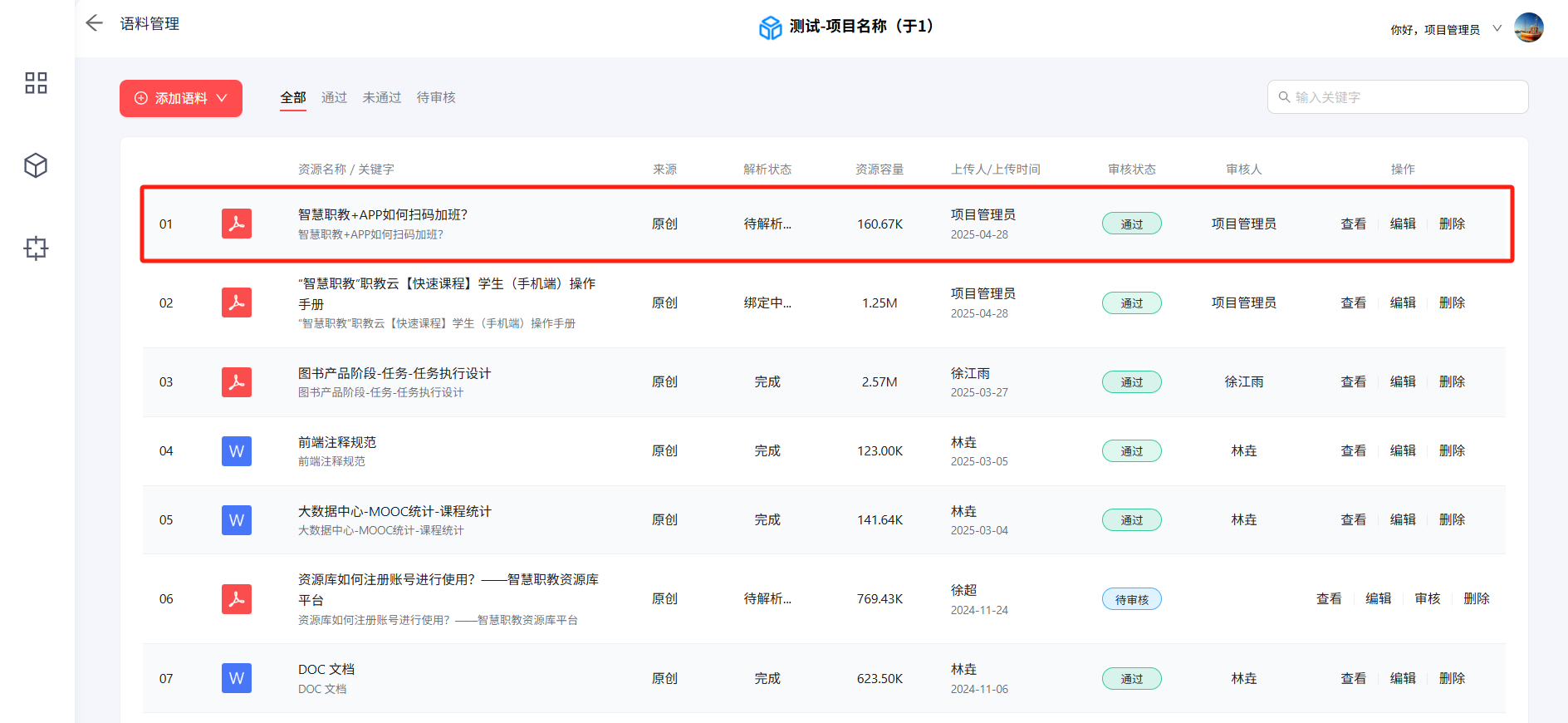Click the Word icon of 前端注释规范
Screen dimensions: 1568x723
237,451
